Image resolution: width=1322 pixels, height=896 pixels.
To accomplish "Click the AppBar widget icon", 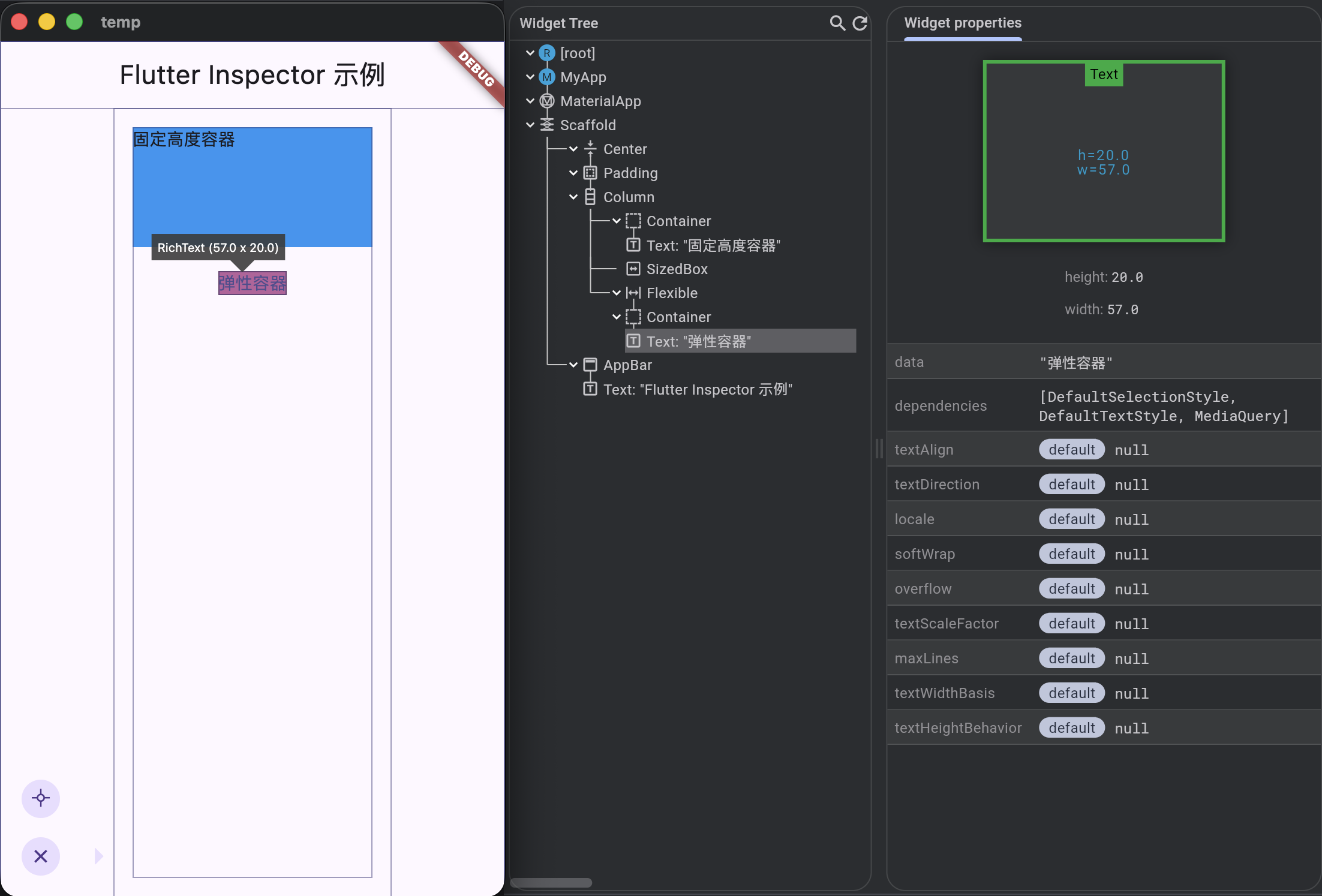I will (x=590, y=365).
